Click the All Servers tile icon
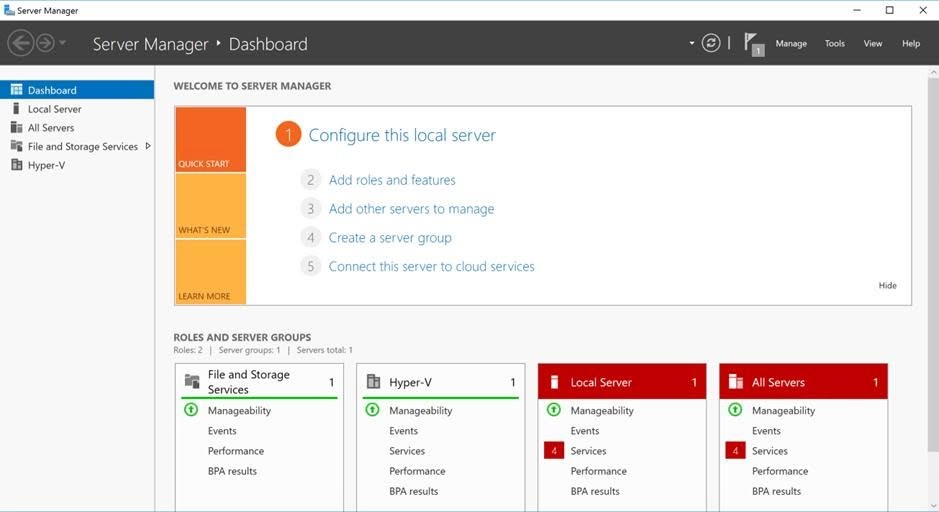 [x=736, y=381]
